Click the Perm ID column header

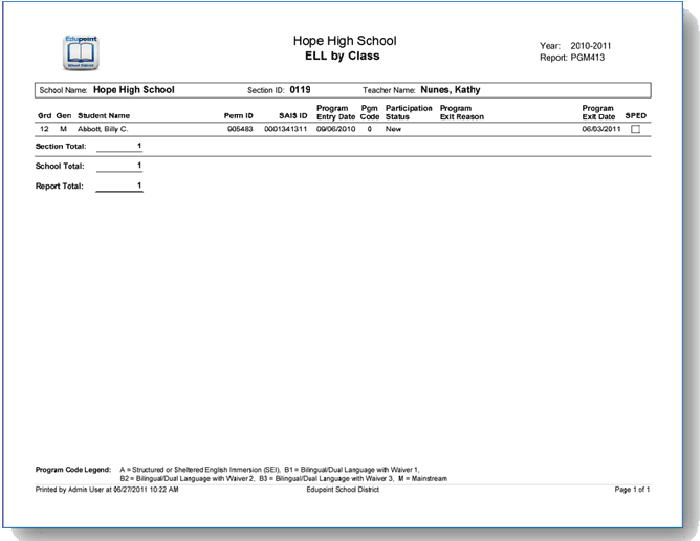click(x=239, y=115)
